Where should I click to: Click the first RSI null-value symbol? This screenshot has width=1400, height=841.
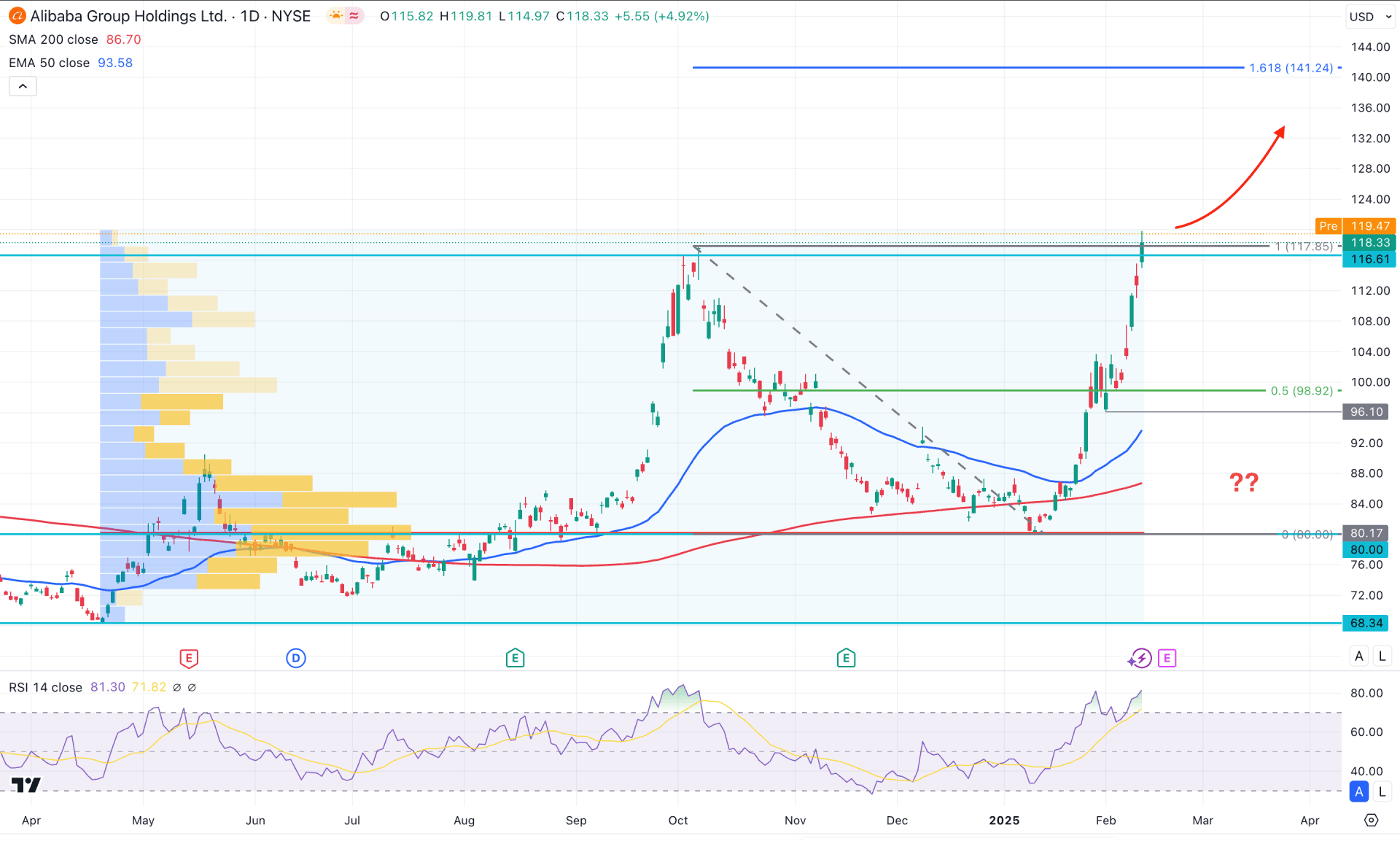176,687
